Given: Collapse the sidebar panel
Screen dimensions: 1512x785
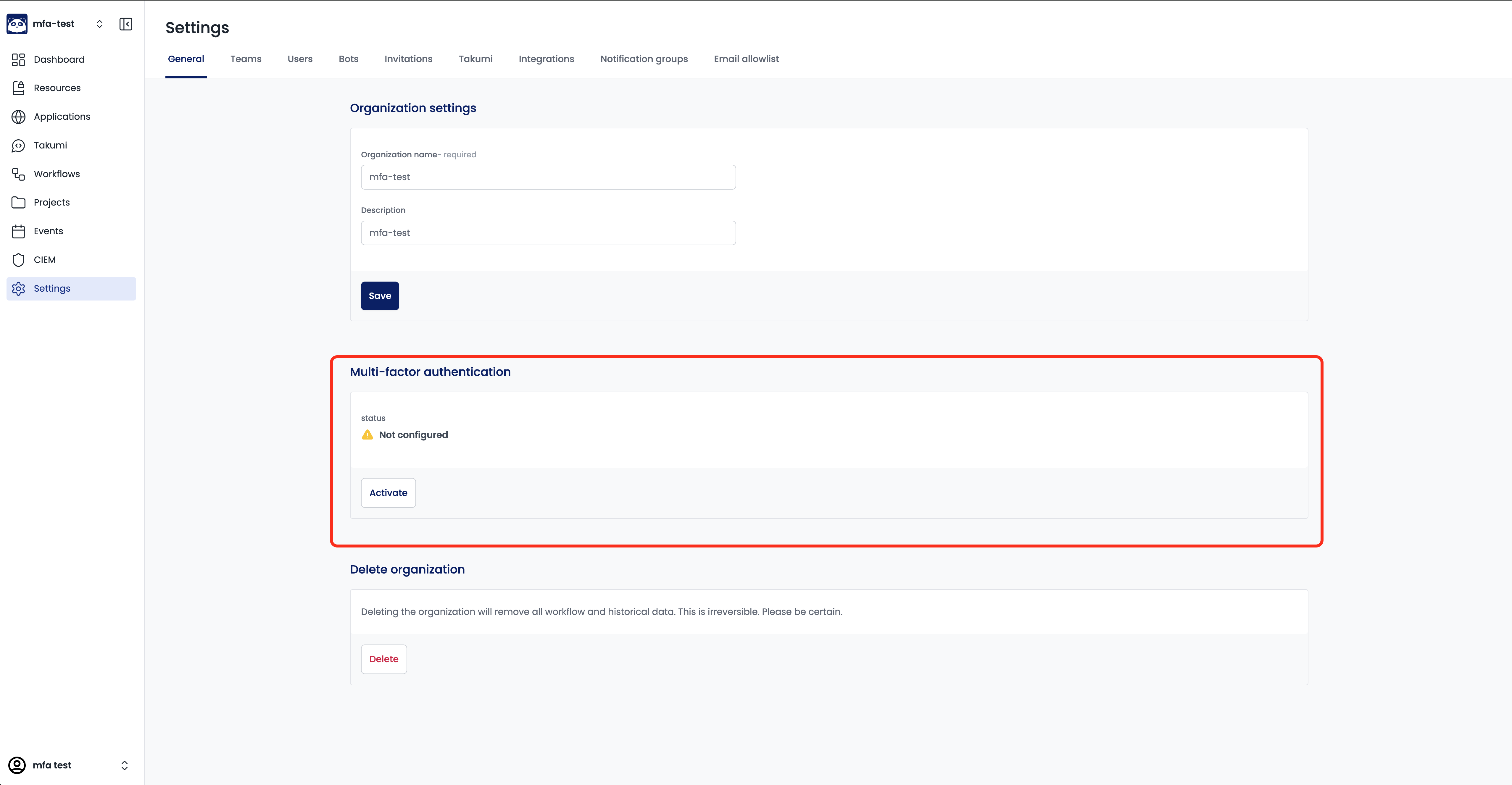Looking at the screenshot, I should point(126,24).
